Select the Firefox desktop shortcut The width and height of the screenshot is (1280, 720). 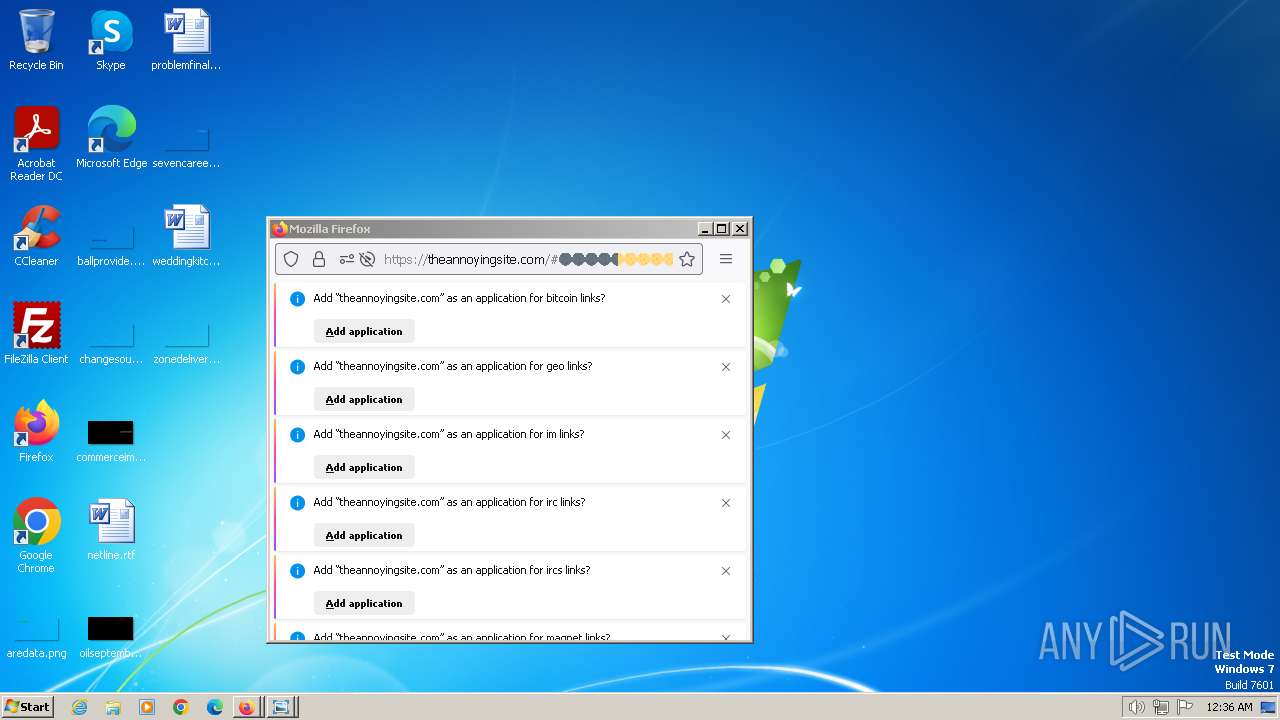(36, 432)
